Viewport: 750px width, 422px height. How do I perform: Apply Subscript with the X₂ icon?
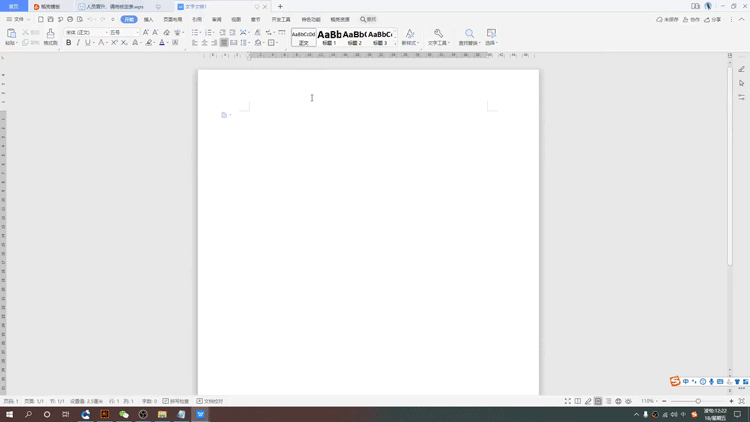[x=124, y=43]
